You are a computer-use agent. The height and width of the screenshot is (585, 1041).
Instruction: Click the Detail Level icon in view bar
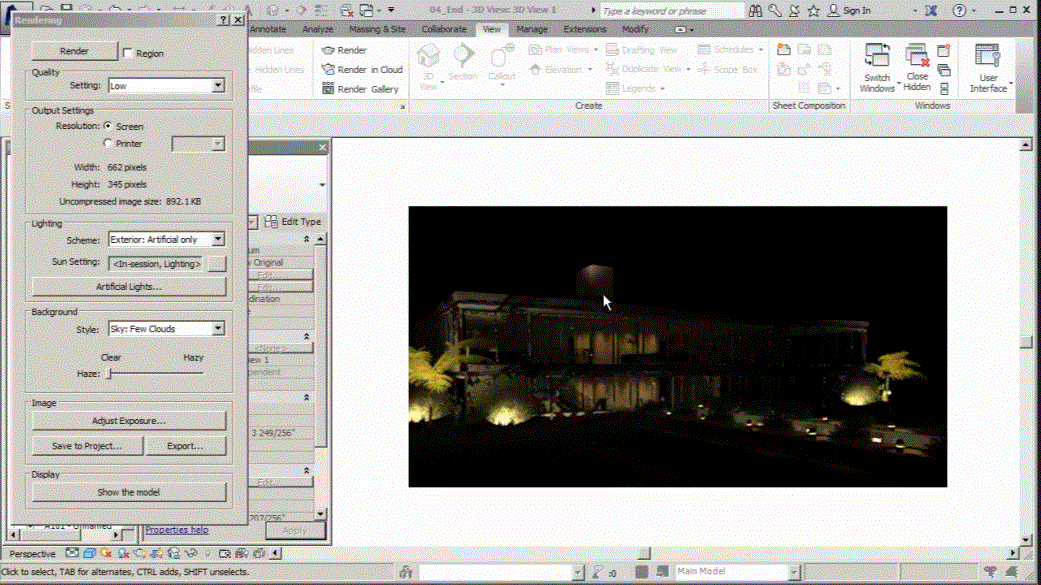[72, 553]
